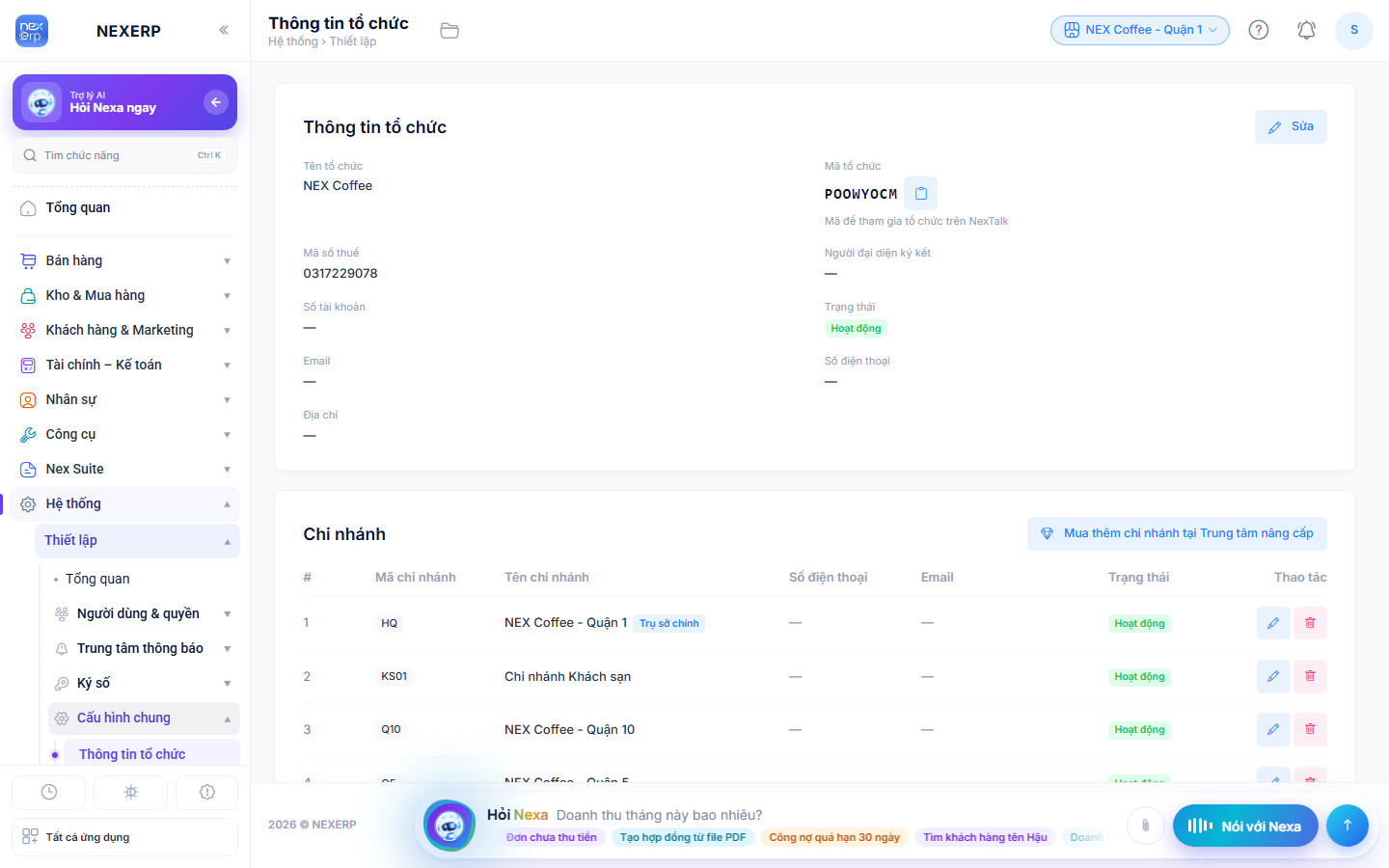Select Tìm khách hàng tên Hậu suggestion

click(985, 837)
